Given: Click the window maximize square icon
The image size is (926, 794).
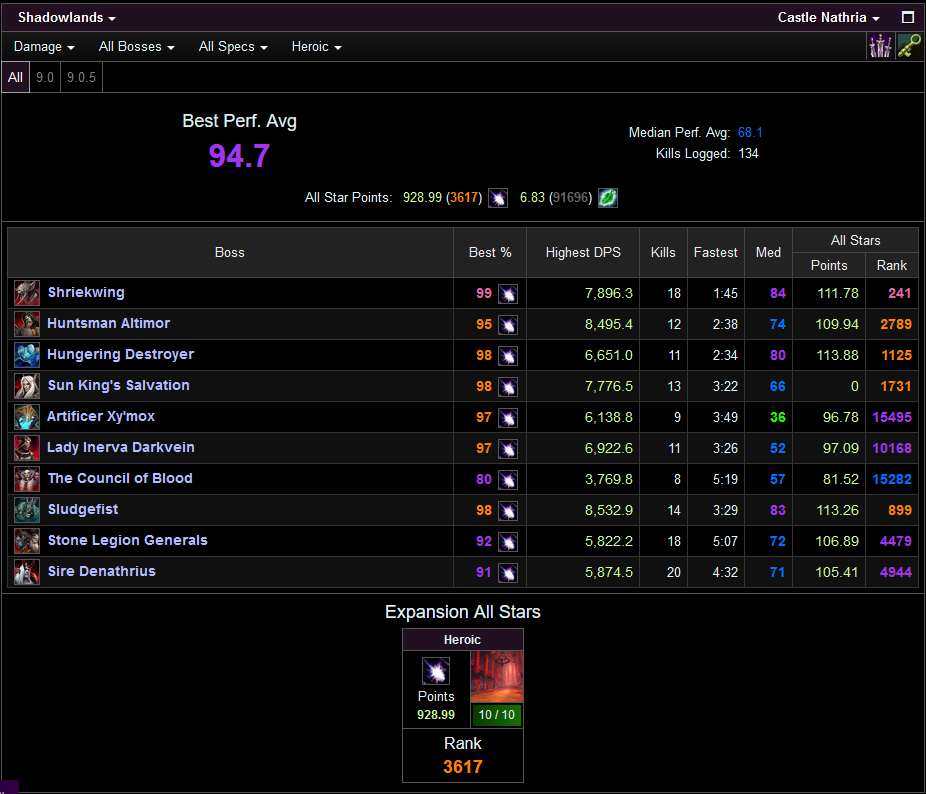Looking at the screenshot, I should click(908, 18).
